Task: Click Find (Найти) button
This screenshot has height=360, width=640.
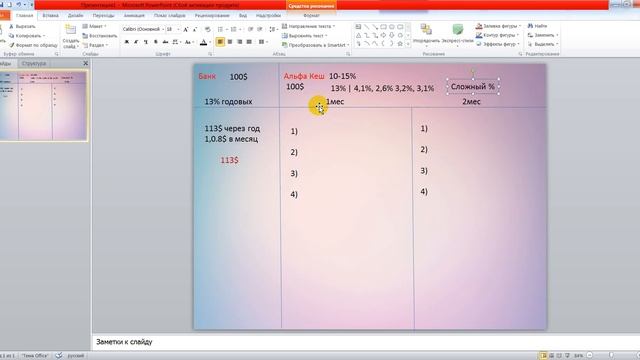Action: (537, 26)
